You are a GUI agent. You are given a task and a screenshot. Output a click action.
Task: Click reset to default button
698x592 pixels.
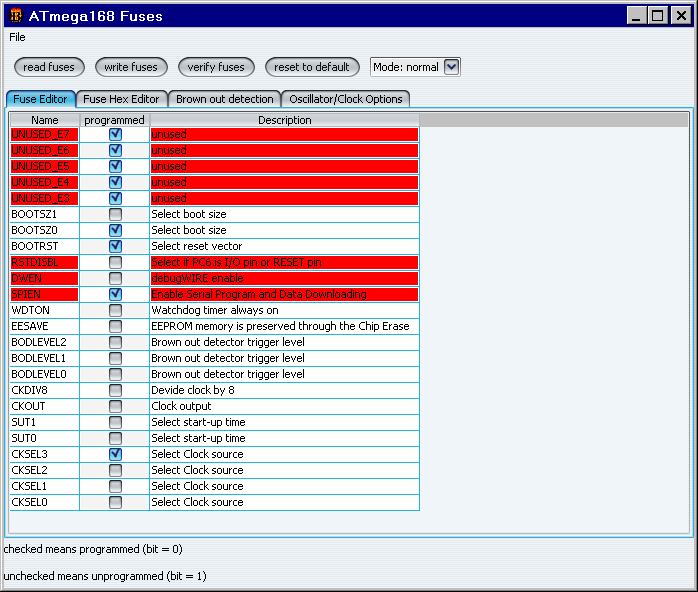(312, 67)
